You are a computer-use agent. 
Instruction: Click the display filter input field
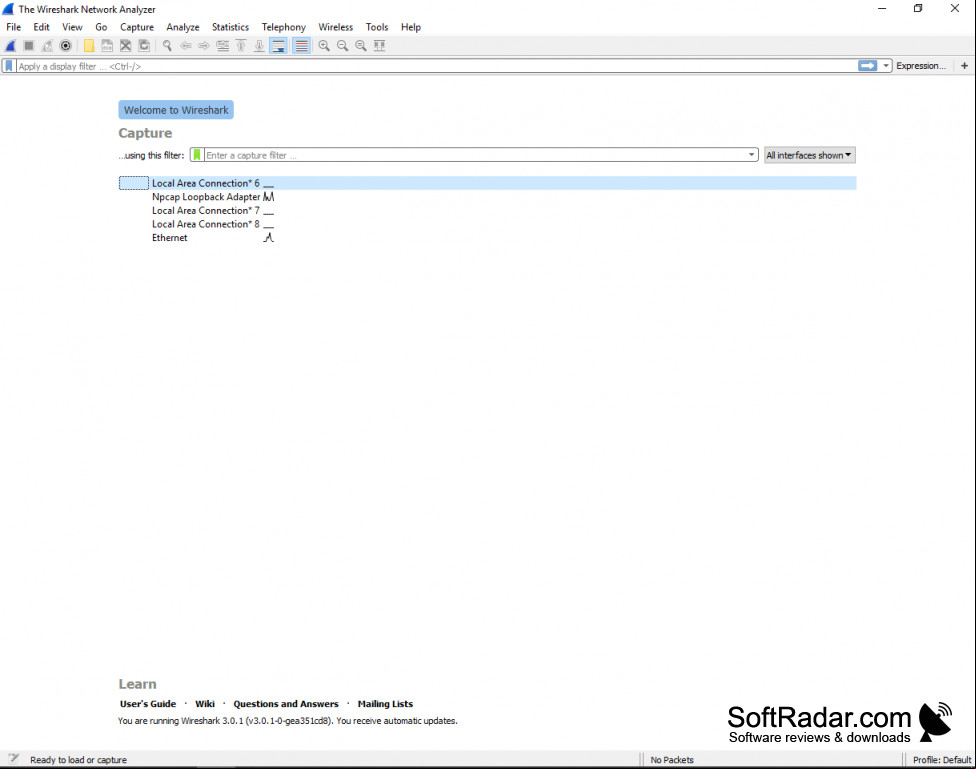click(x=436, y=66)
